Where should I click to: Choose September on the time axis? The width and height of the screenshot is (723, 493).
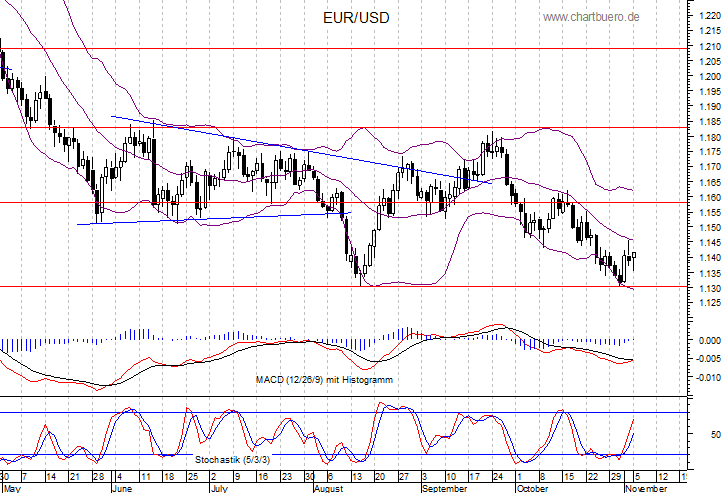tap(445, 489)
